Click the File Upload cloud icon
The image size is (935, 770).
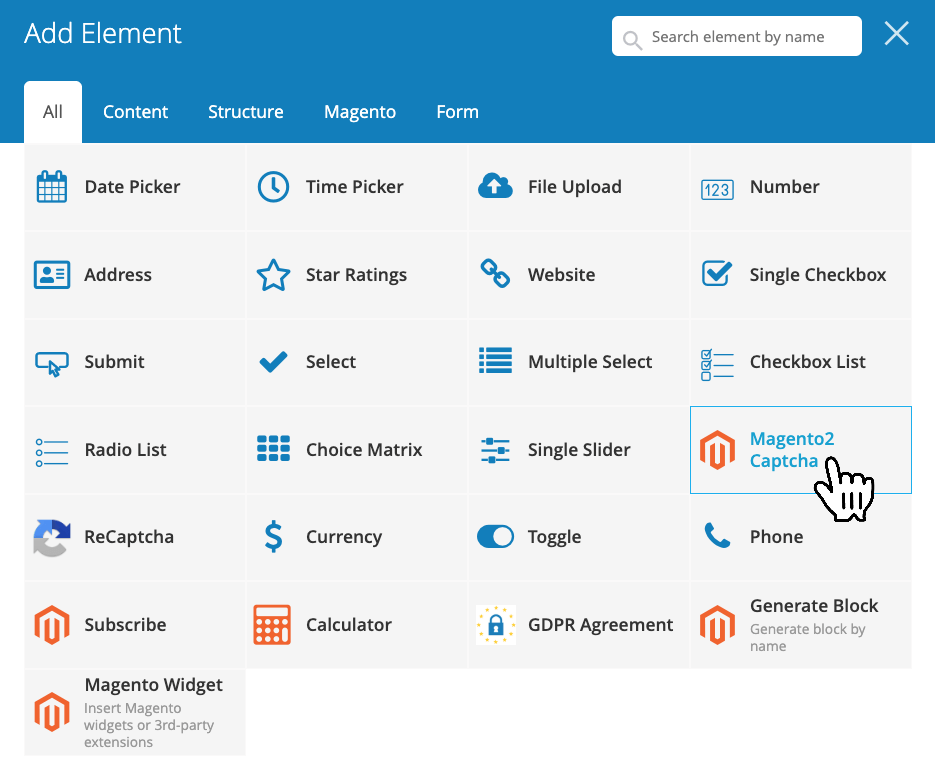tap(495, 187)
